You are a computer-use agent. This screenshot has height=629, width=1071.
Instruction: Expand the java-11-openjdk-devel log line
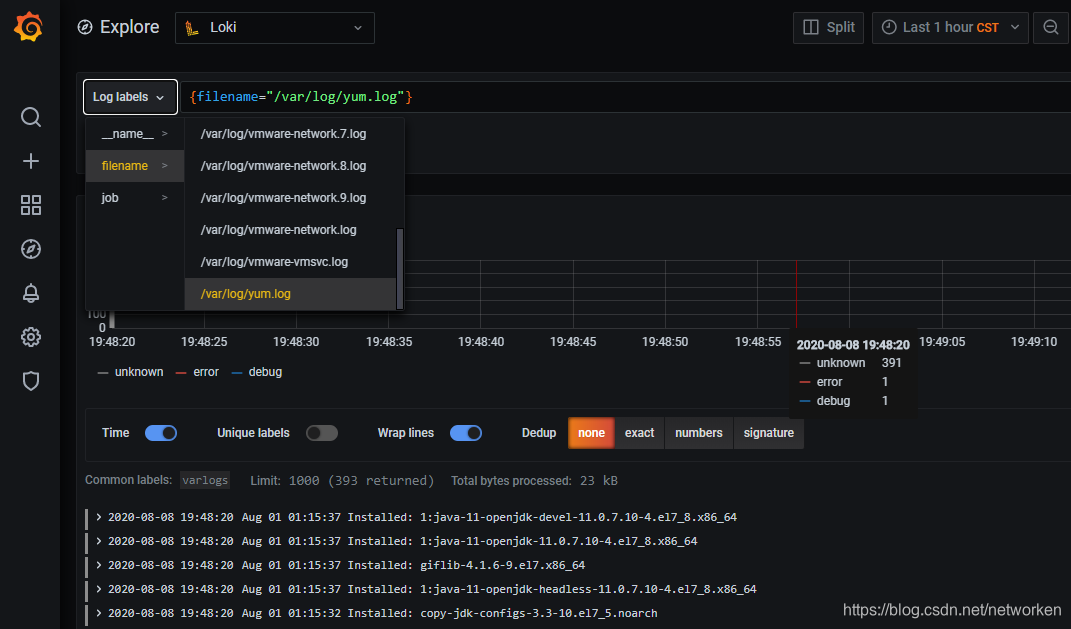pyautogui.click(x=99, y=517)
